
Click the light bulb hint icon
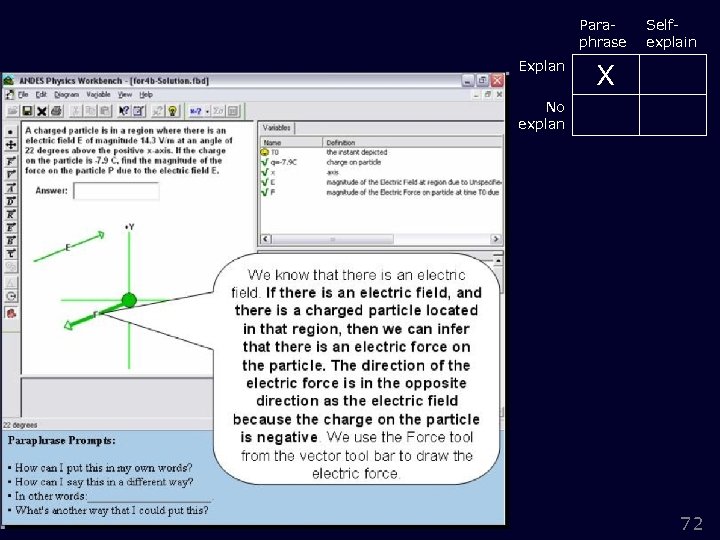(x=172, y=111)
